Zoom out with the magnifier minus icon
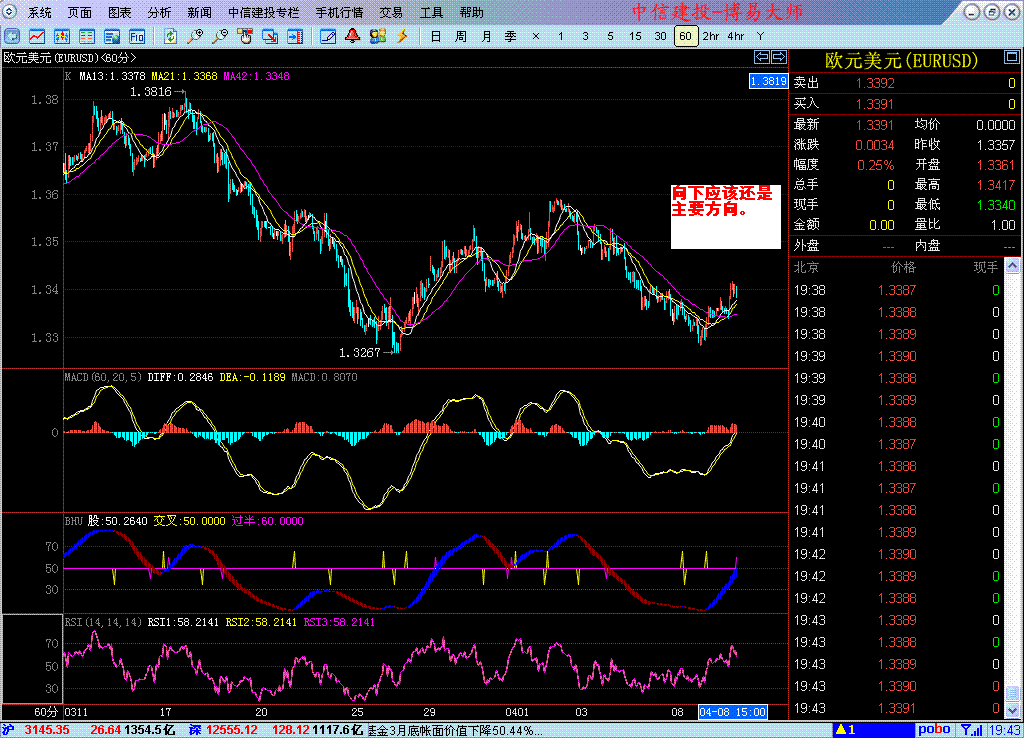The height and width of the screenshot is (738, 1024). (x=220, y=37)
